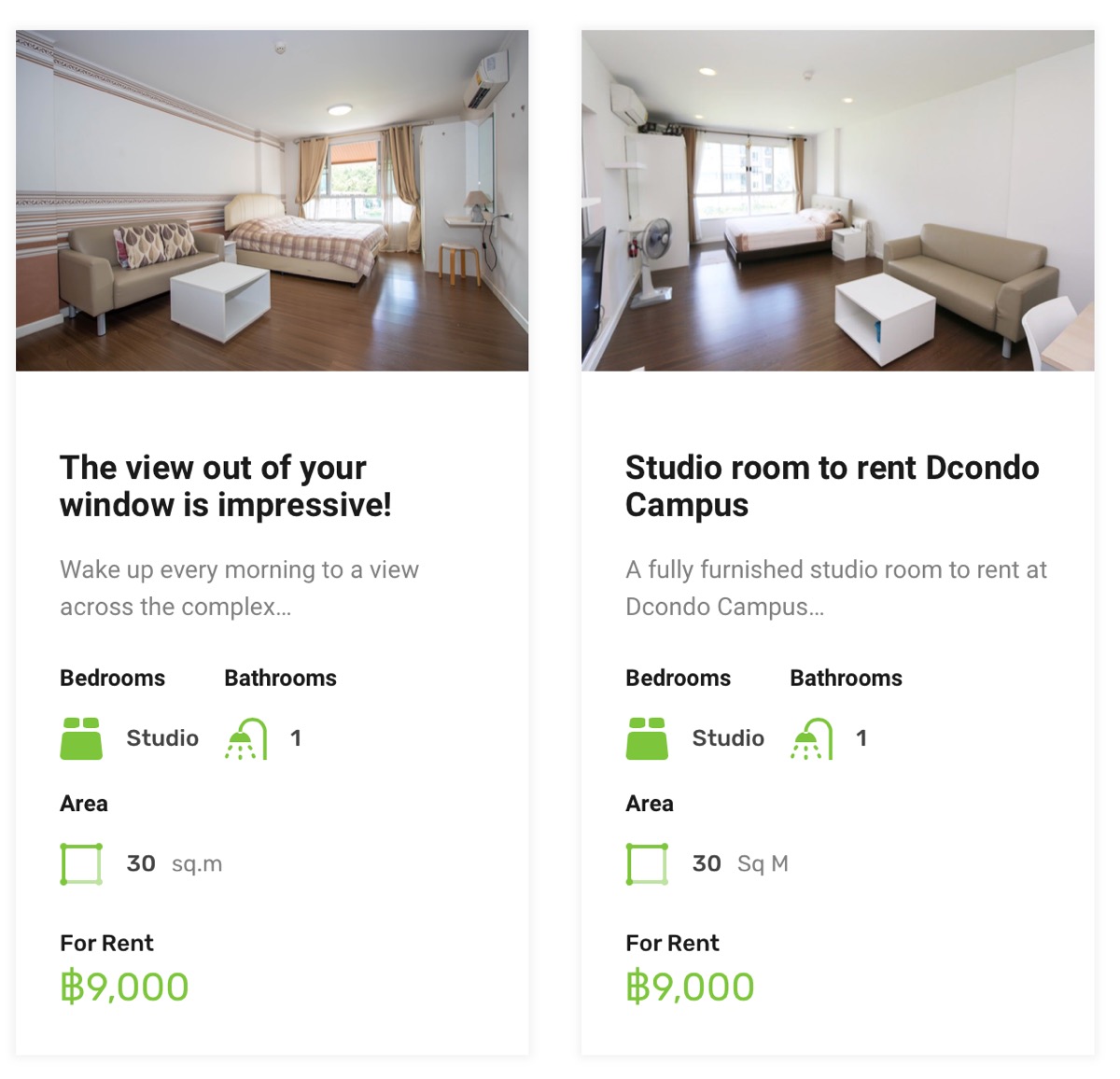Click the green bed icon in first listing
This screenshot has height=1079, width=1120.
click(81, 738)
